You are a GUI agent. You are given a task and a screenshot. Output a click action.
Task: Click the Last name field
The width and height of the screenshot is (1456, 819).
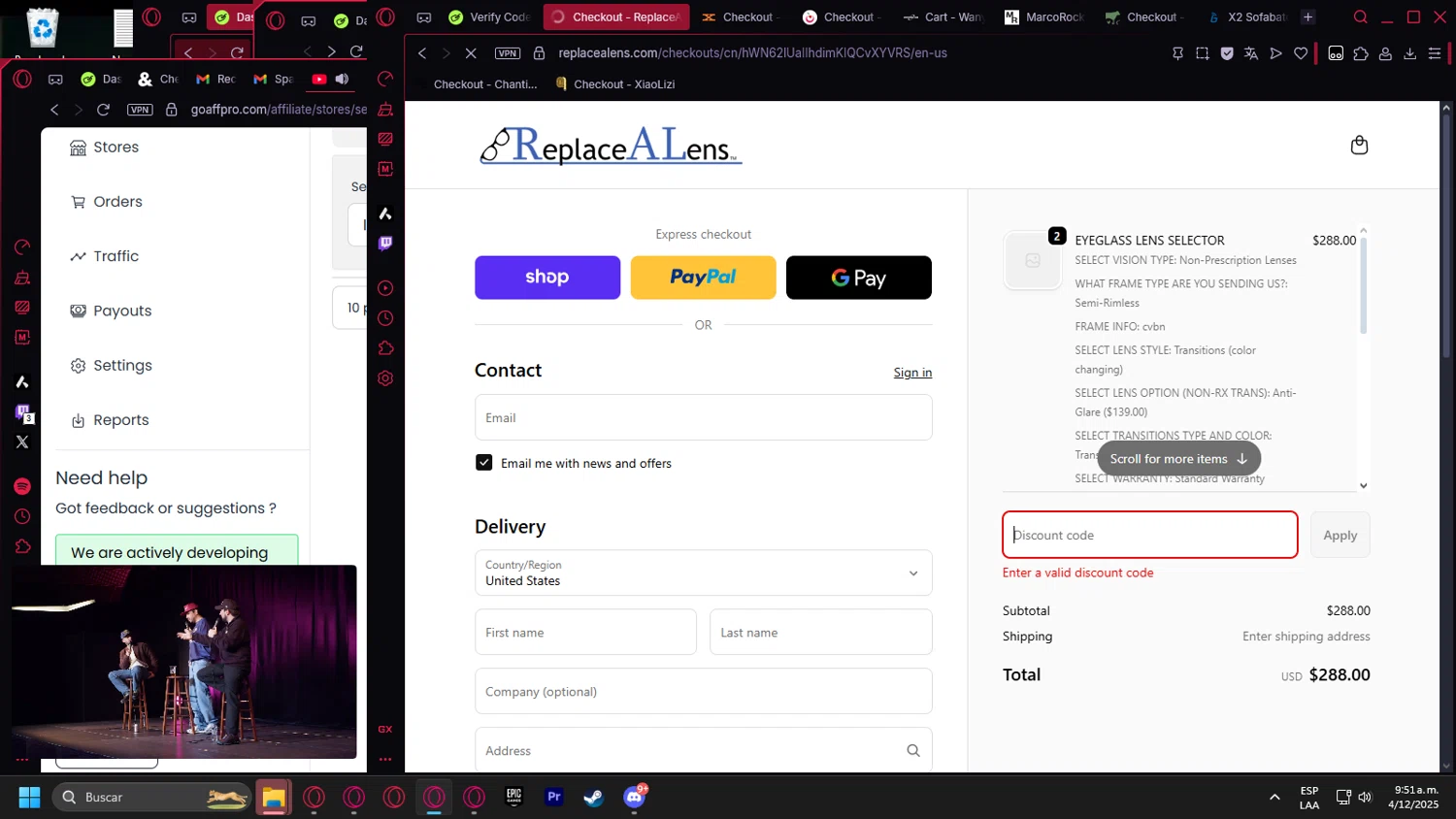[821, 632]
